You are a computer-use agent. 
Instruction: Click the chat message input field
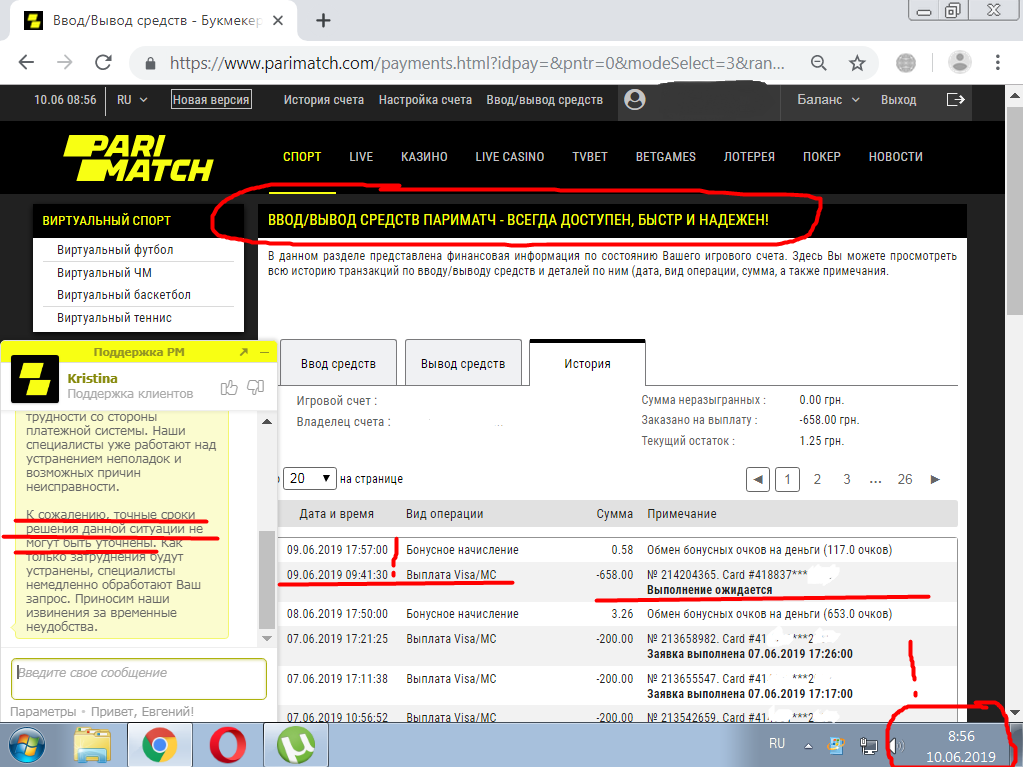[x=139, y=678]
